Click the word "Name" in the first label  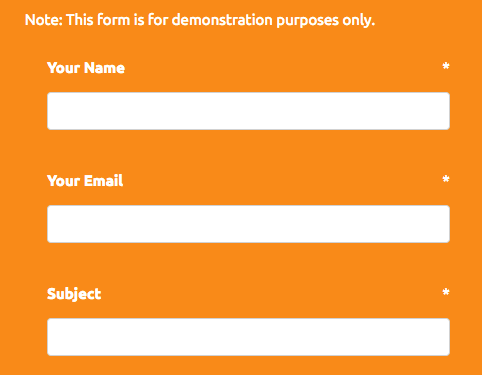point(104,68)
